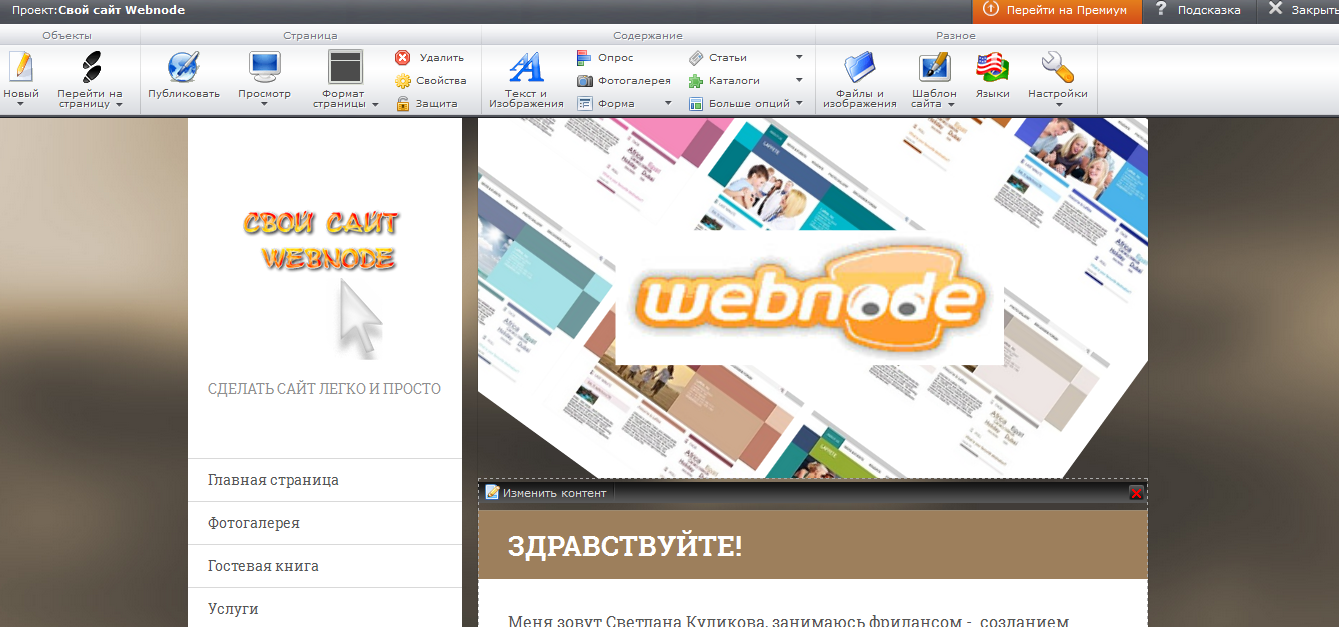Screen dimensions: 1339x627
Task: Click the Больше опций puzzle icon
Action: (x=696, y=103)
